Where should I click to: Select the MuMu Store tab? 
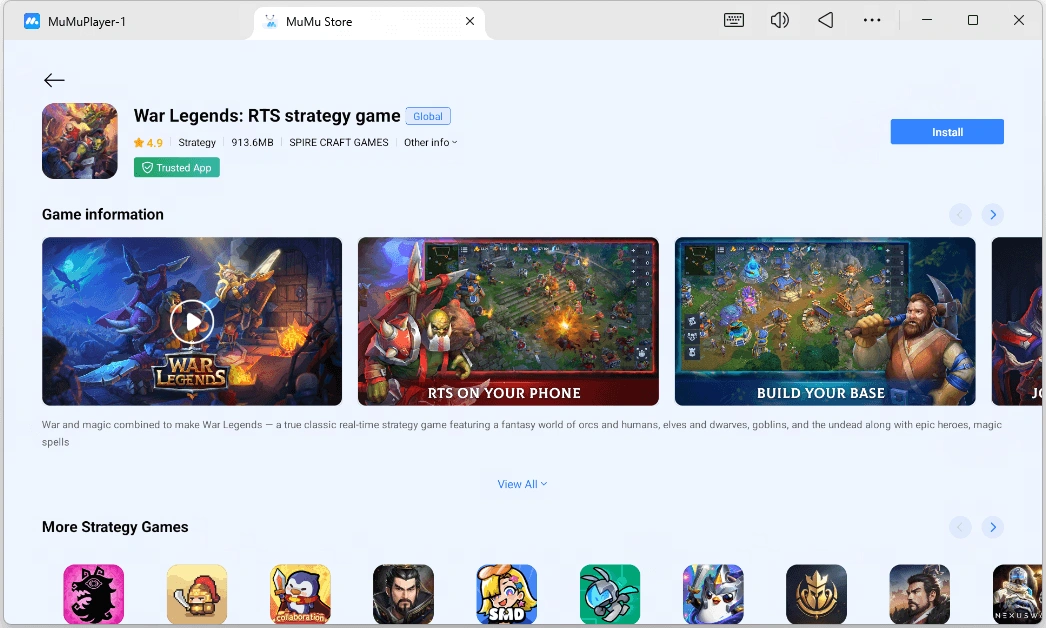point(369,21)
